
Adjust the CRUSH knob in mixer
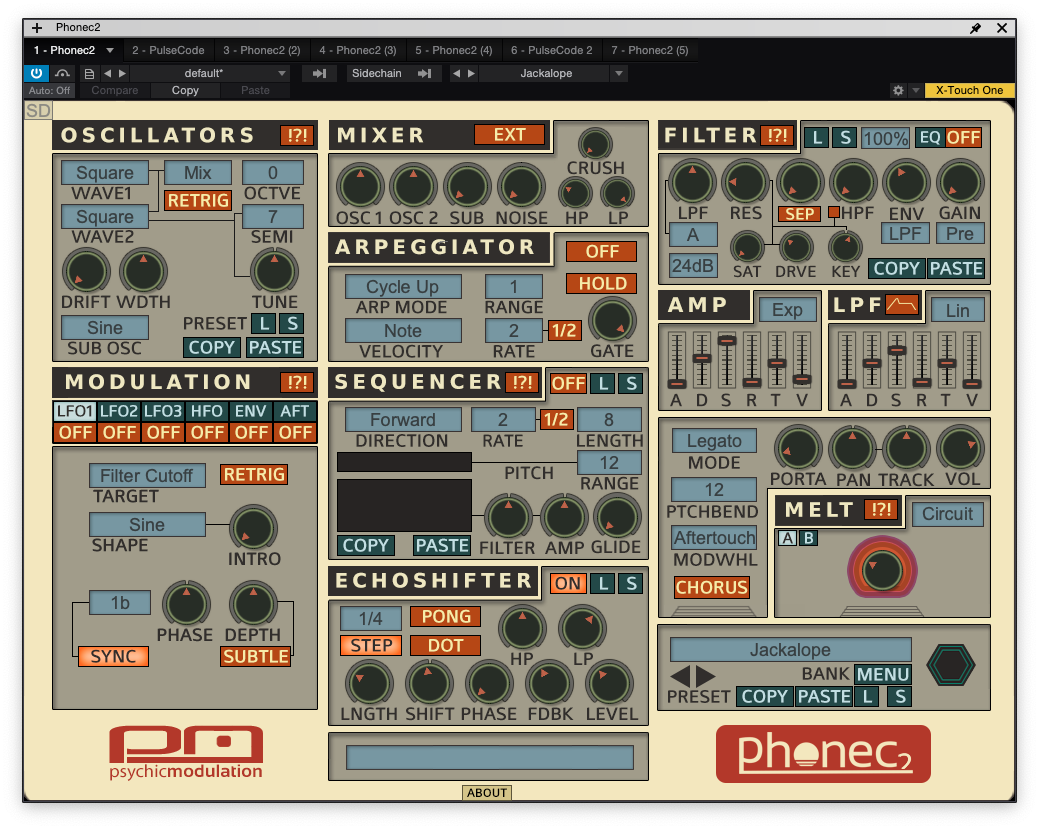[595, 144]
